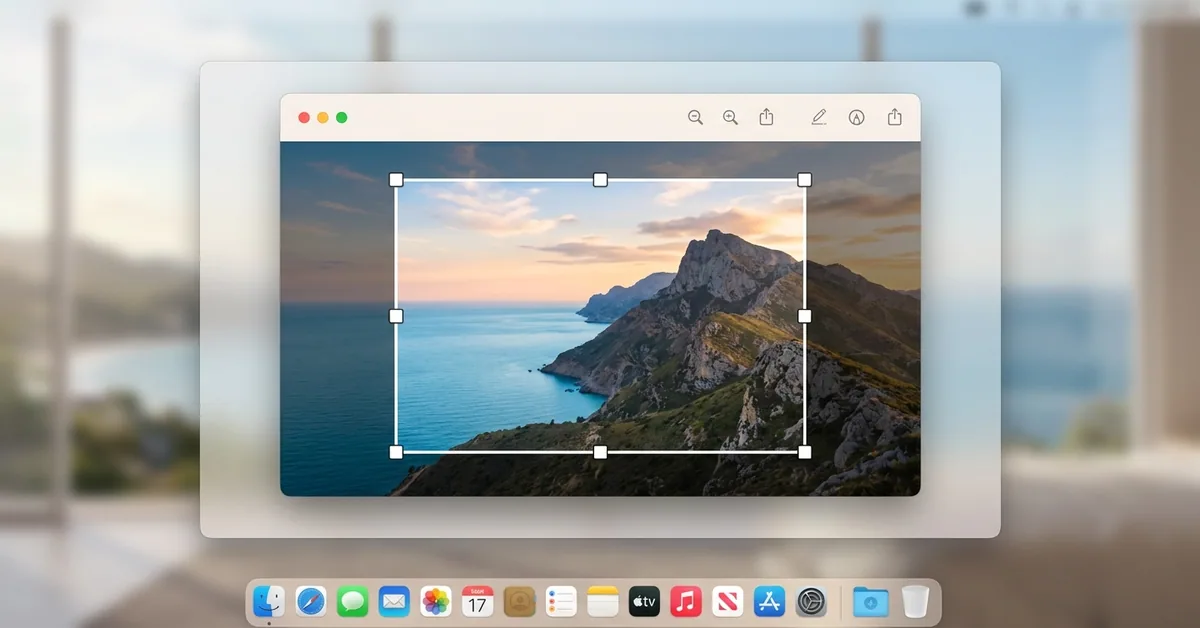The image size is (1200, 628).
Task: Open the Notes app in the Dock
Action: [603, 601]
